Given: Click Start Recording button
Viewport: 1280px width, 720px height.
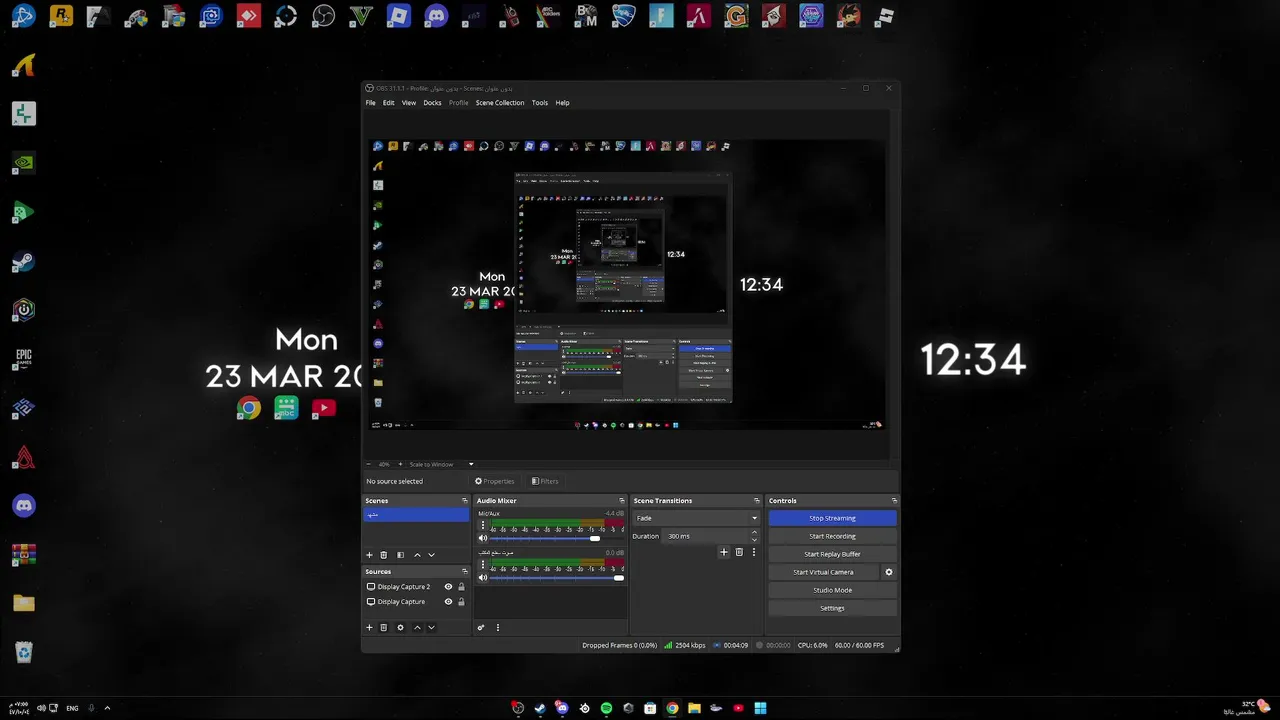Looking at the screenshot, I should pos(832,536).
